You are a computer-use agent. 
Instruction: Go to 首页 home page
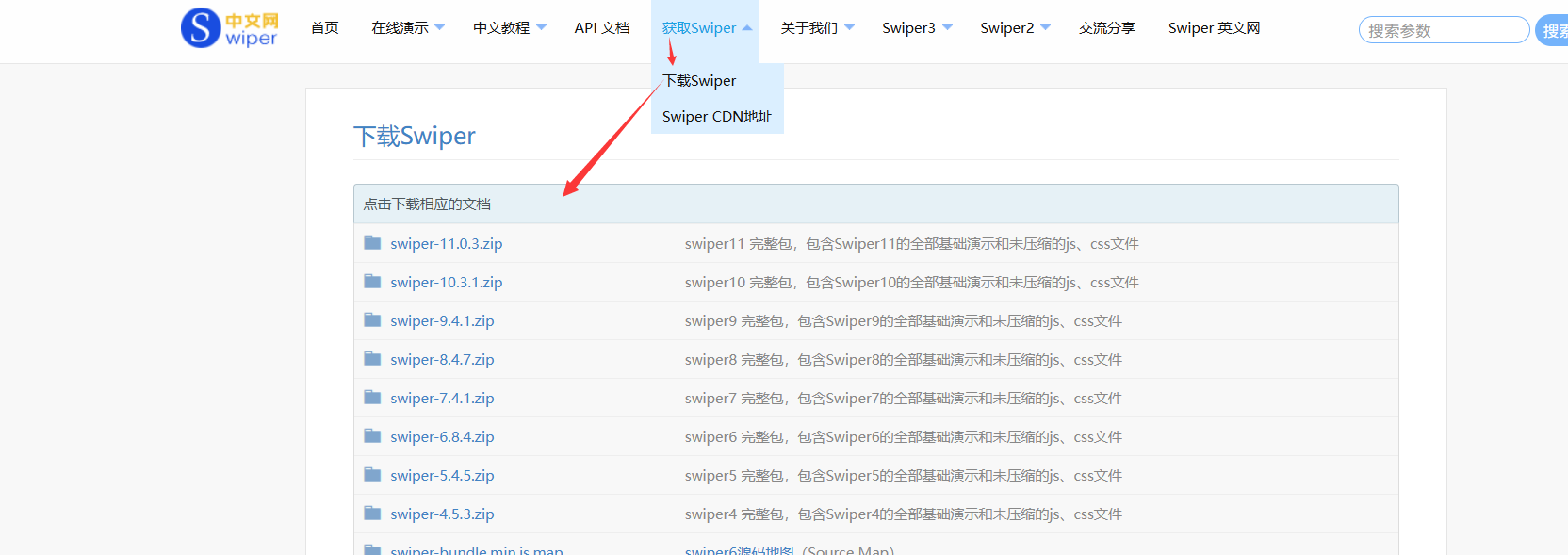[x=324, y=28]
